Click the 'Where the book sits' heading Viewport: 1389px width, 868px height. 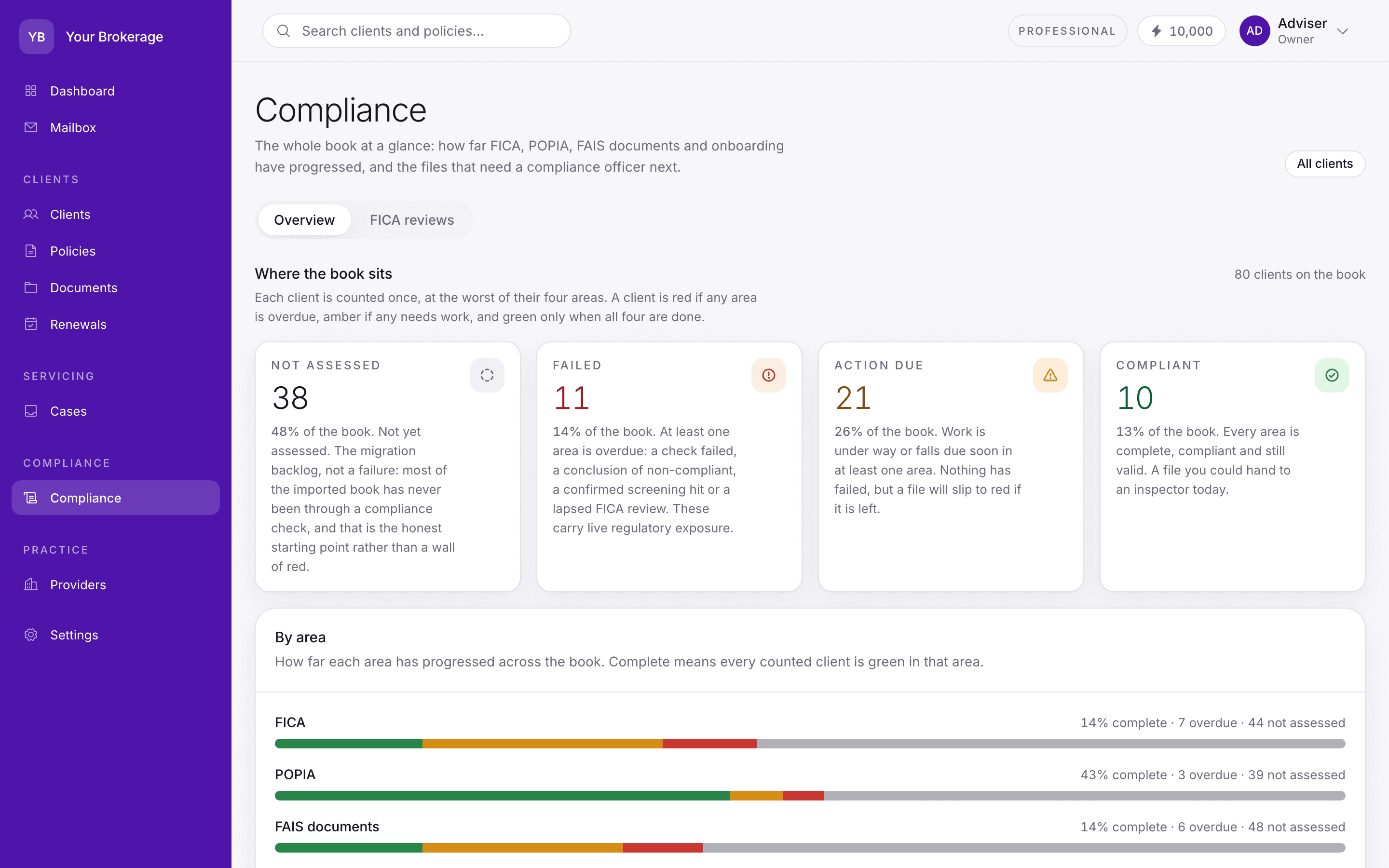coord(323,274)
